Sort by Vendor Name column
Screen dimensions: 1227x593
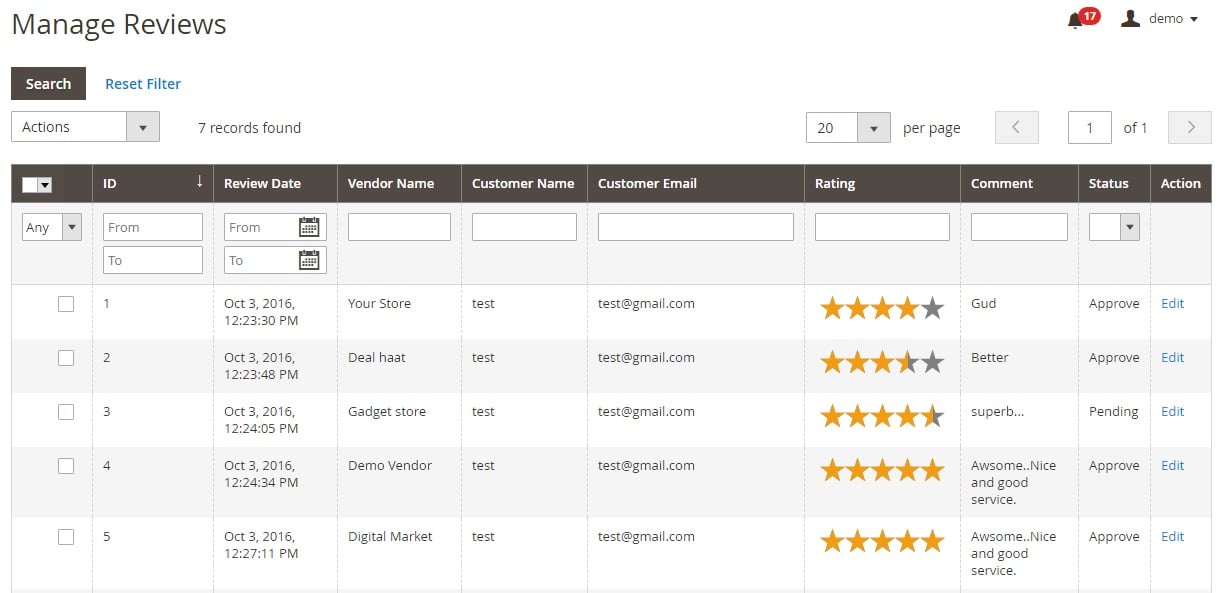pyautogui.click(x=391, y=184)
